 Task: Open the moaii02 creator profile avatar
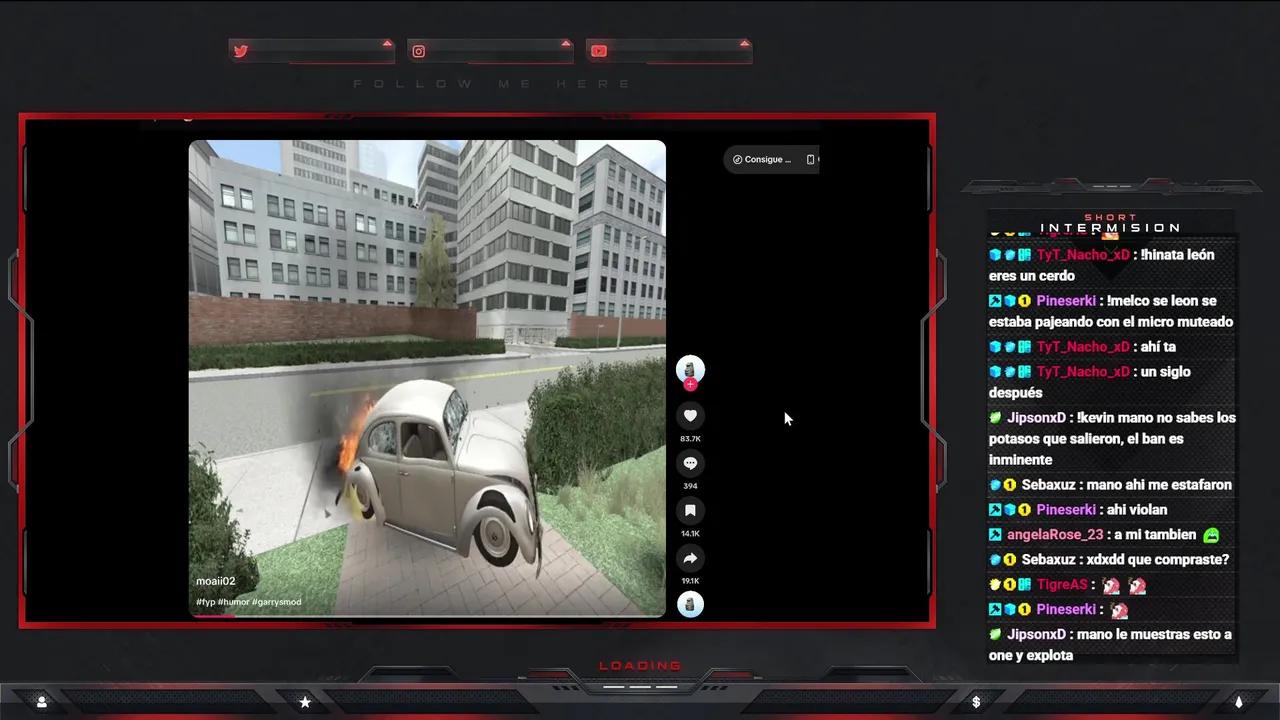(x=690, y=369)
